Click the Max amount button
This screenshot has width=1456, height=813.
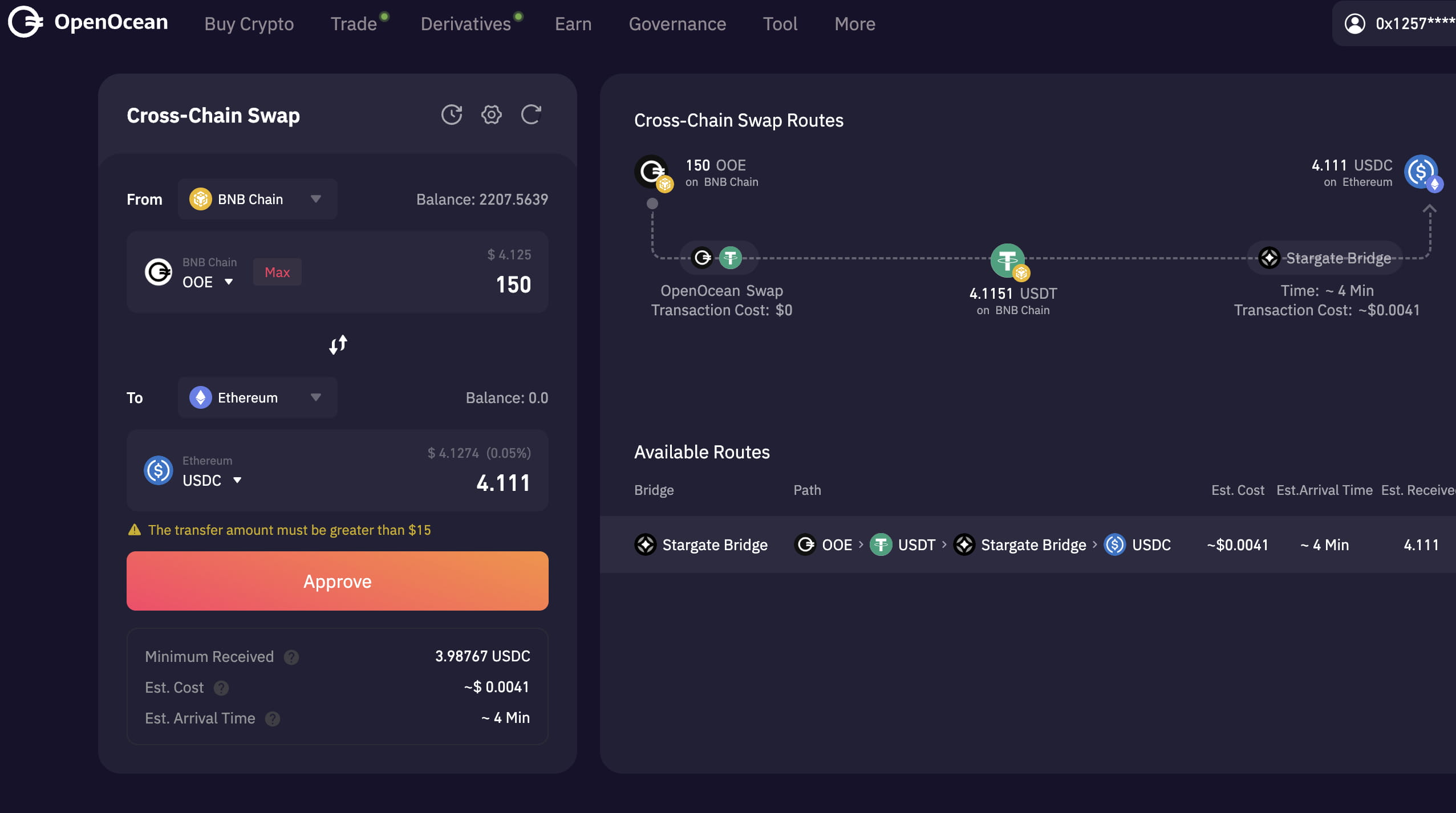pyautogui.click(x=277, y=272)
